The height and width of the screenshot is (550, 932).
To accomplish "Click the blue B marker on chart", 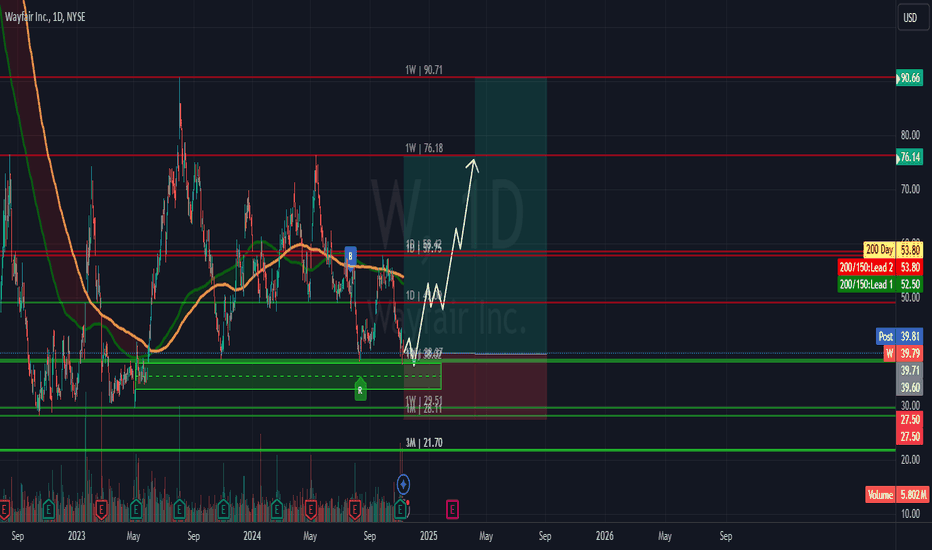I will click(x=350, y=256).
